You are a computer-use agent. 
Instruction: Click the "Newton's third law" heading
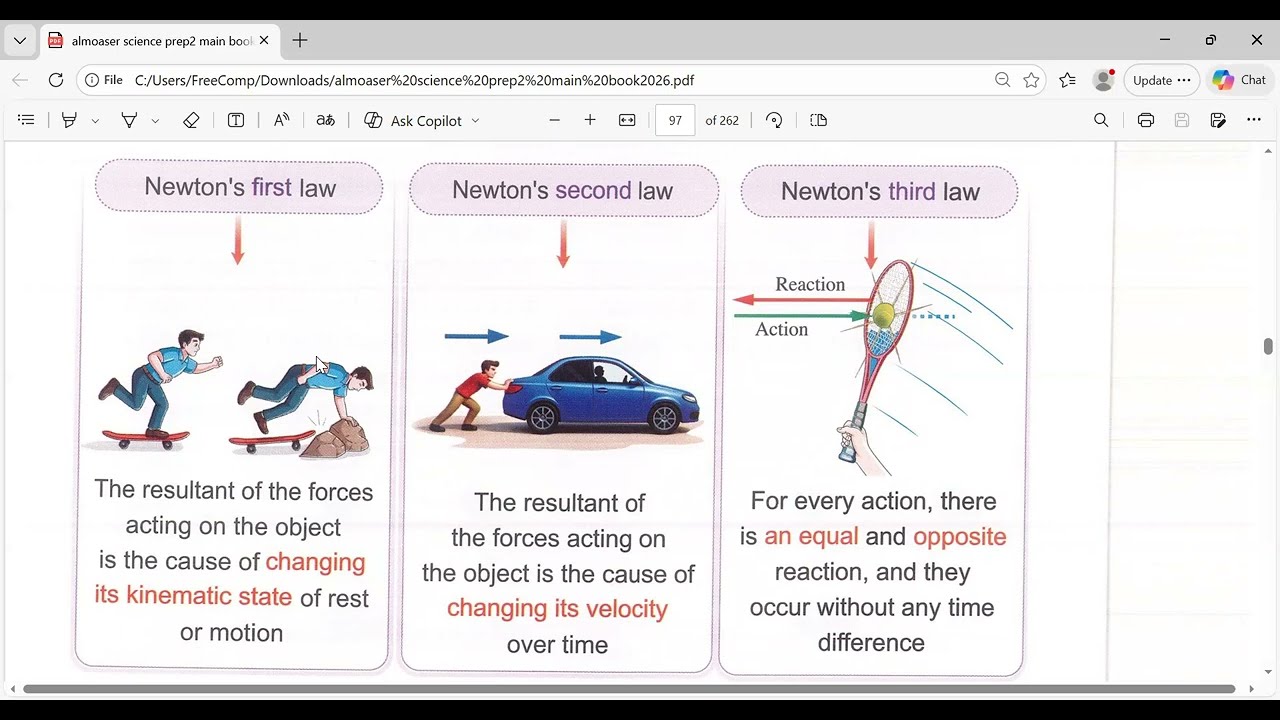pyautogui.click(x=880, y=191)
